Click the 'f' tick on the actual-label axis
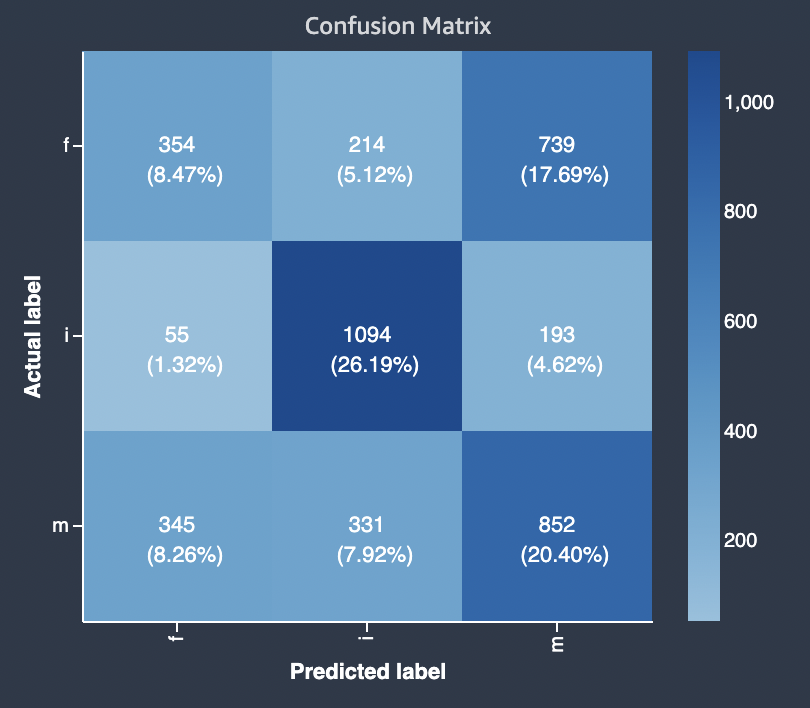 tap(67, 146)
